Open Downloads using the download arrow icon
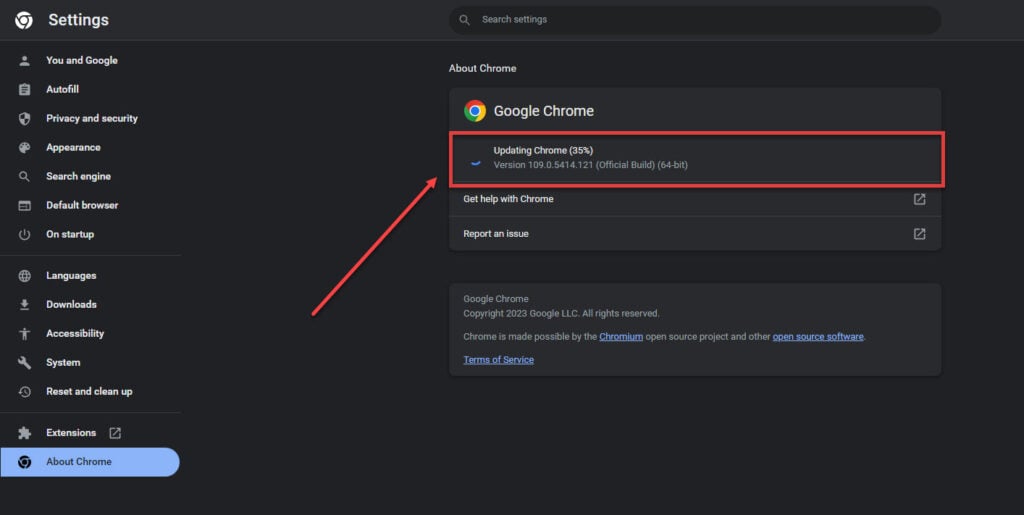 (x=24, y=305)
